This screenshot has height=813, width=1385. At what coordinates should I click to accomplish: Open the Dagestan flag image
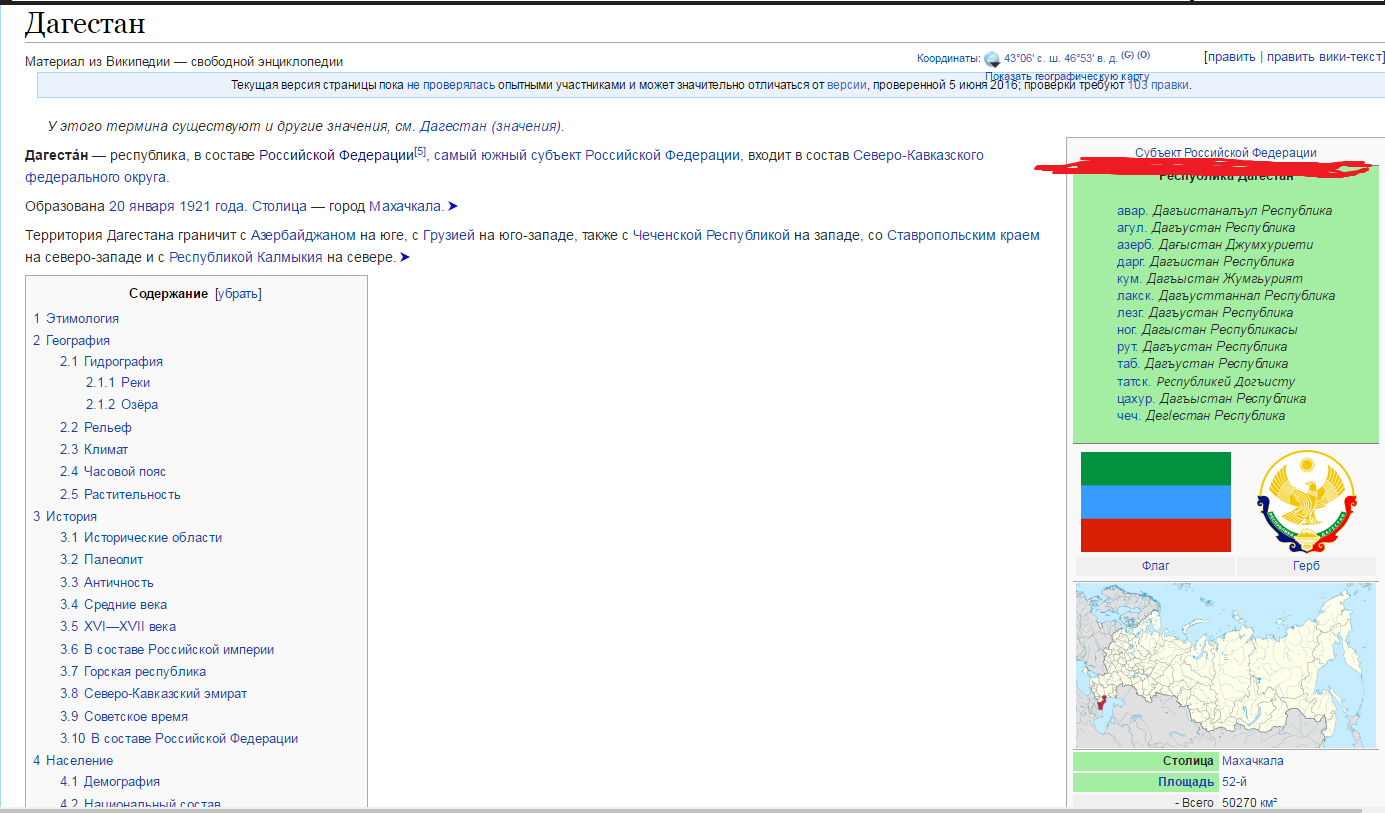[x=1155, y=502]
